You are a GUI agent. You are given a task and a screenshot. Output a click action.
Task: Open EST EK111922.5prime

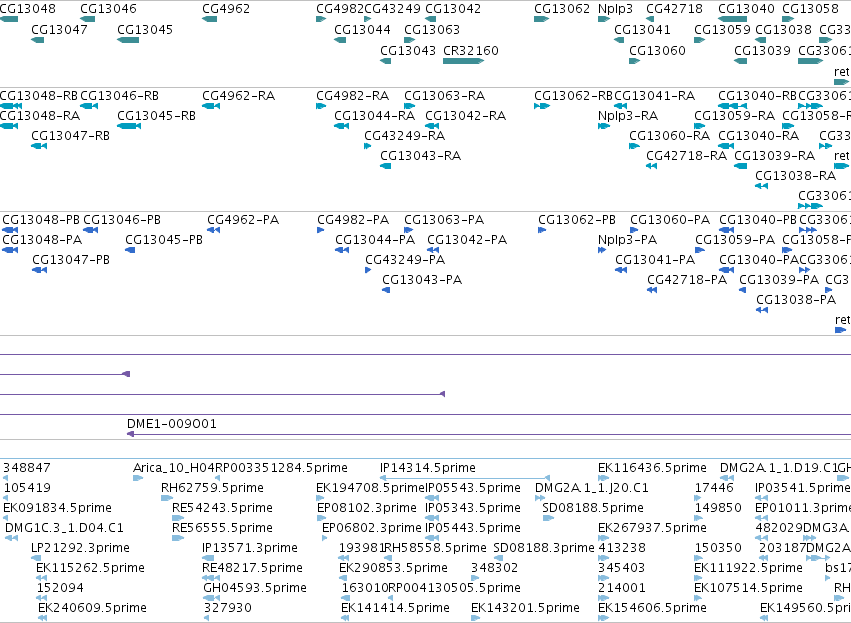[x=748, y=568]
